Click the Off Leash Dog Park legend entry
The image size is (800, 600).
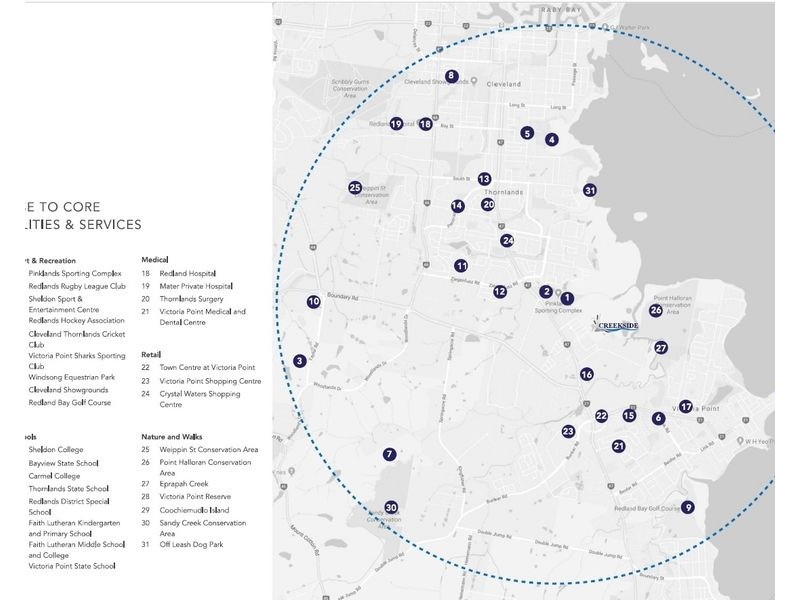pyautogui.click(x=193, y=544)
